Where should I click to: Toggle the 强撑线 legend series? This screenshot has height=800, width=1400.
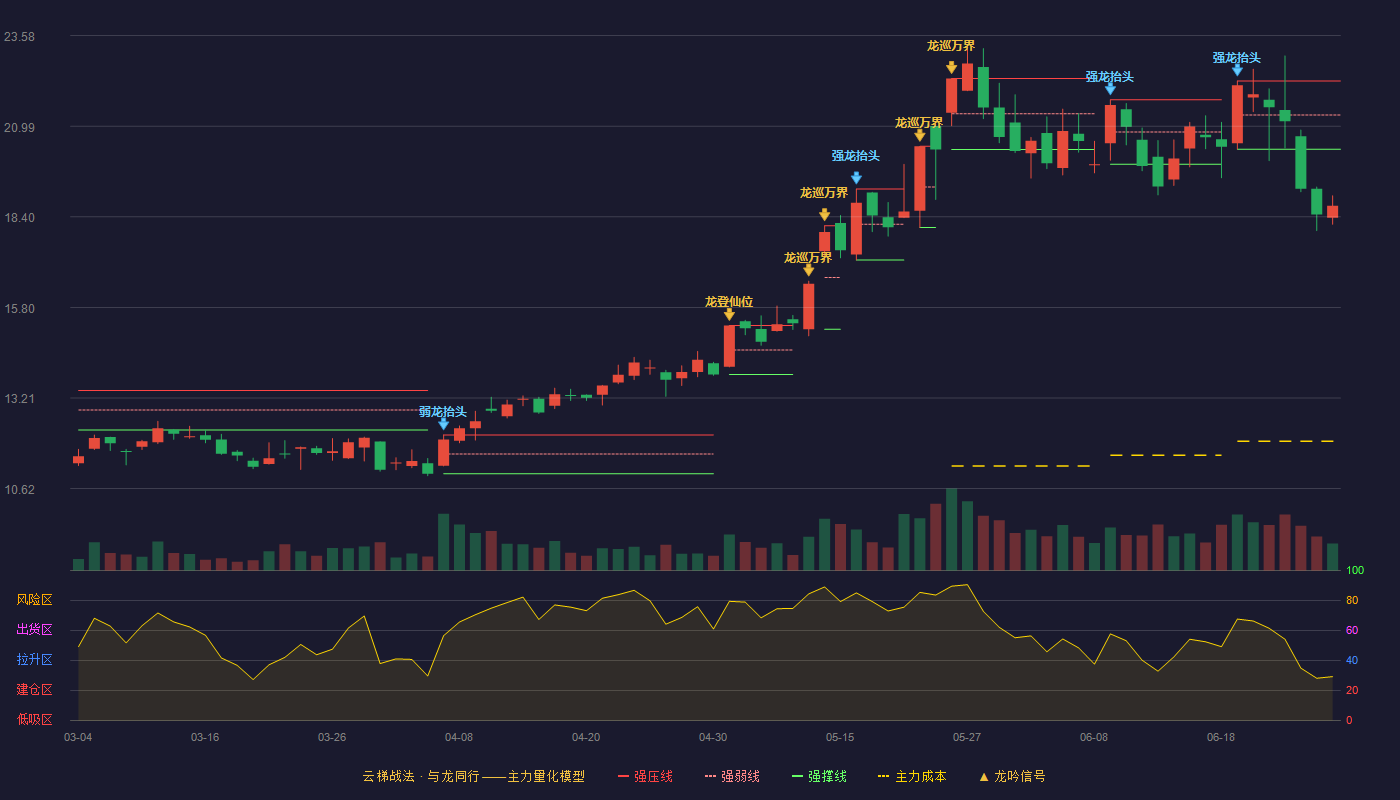tap(819, 776)
